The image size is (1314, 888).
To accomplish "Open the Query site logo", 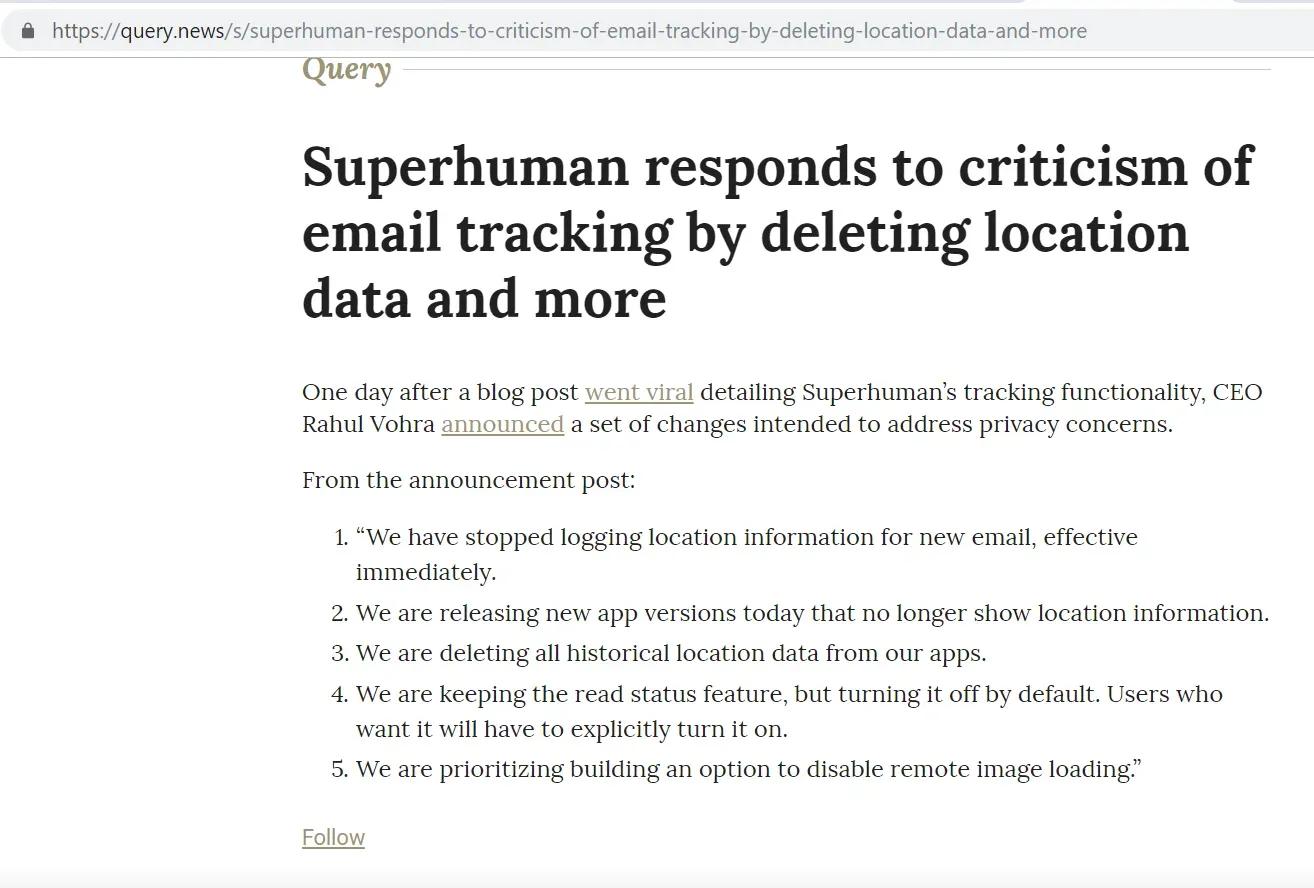I will (346, 70).
